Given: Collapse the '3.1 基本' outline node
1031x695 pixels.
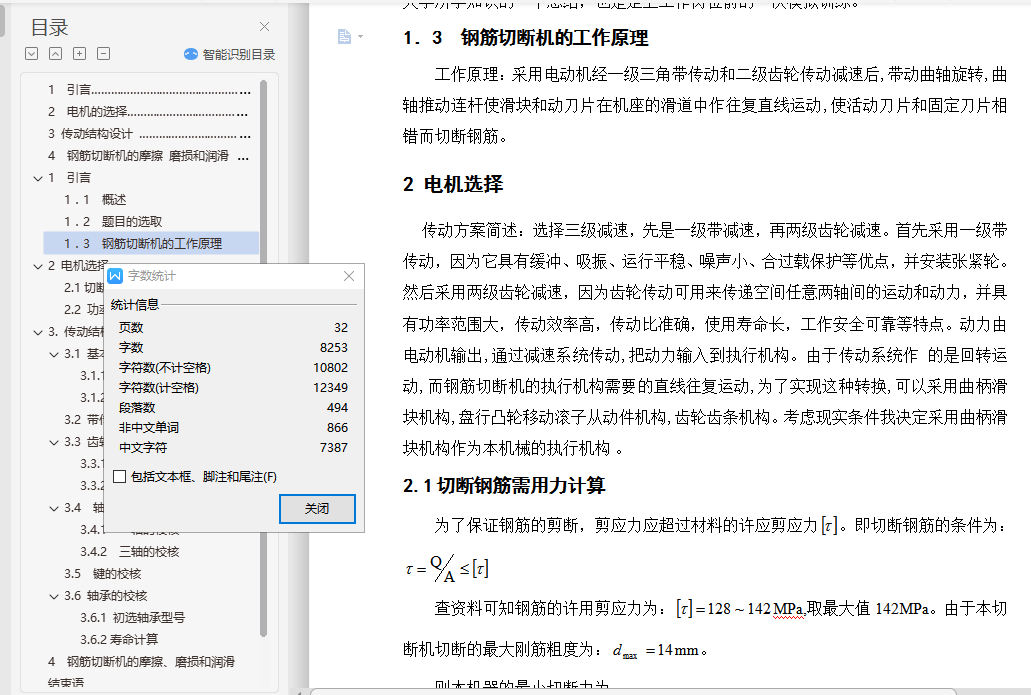Looking at the screenshot, I should (x=55, y=354).
